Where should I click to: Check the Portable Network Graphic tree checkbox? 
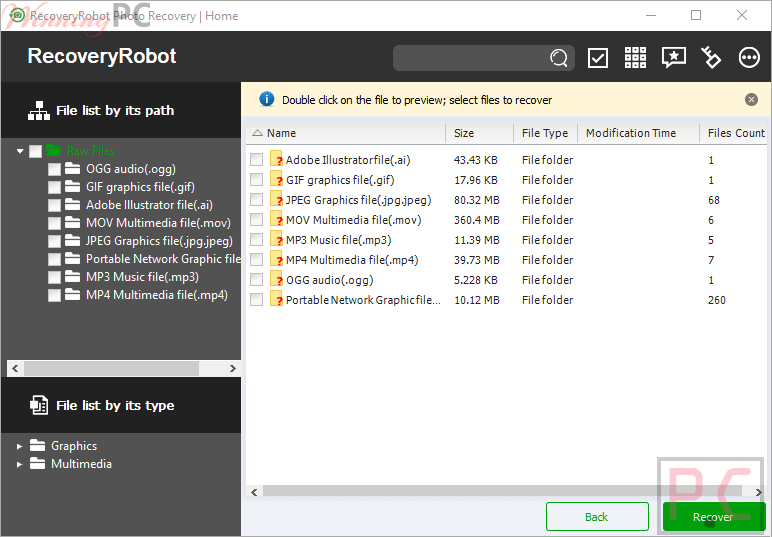point(54,259)
